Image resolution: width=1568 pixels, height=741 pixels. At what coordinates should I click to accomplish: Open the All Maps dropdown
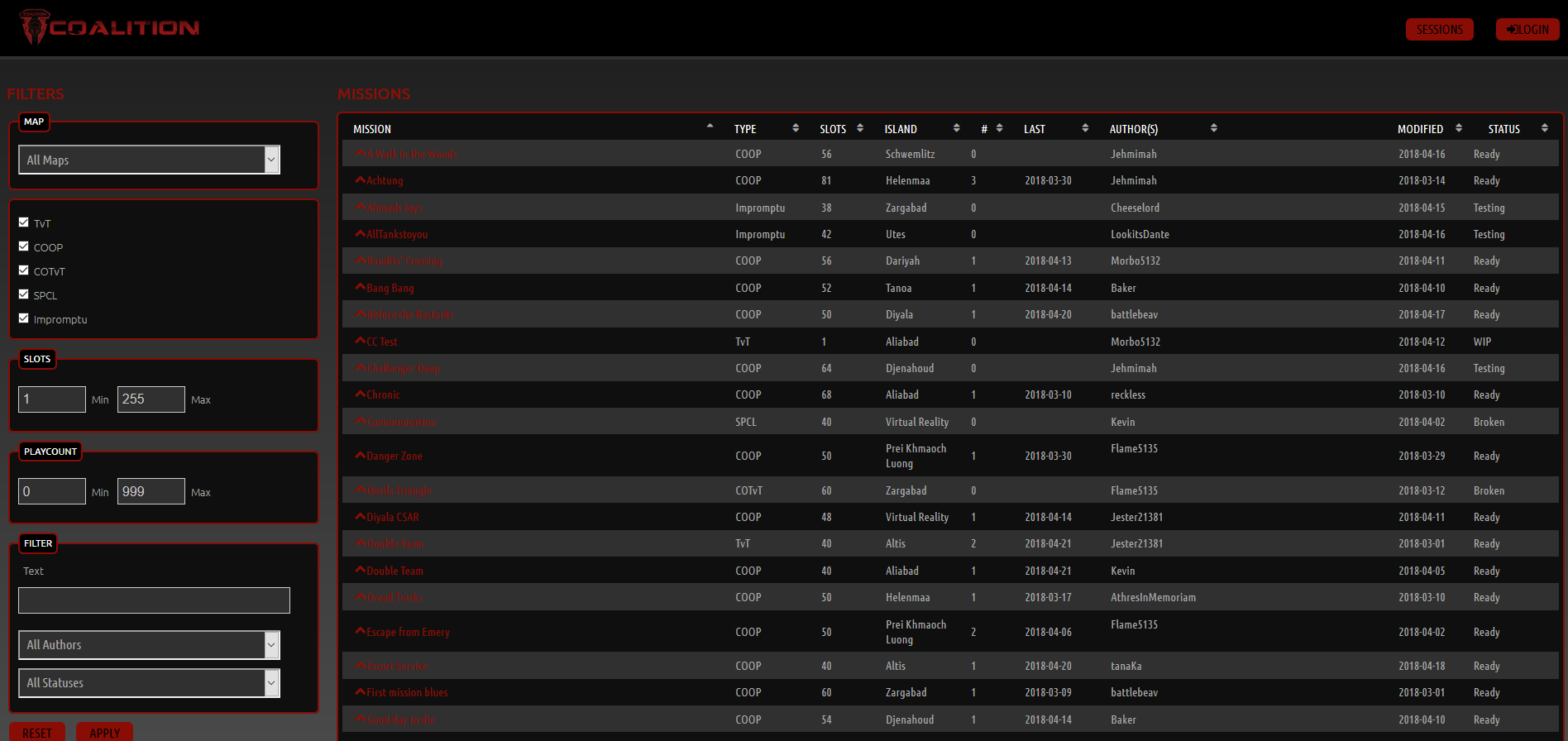[149, 160]
